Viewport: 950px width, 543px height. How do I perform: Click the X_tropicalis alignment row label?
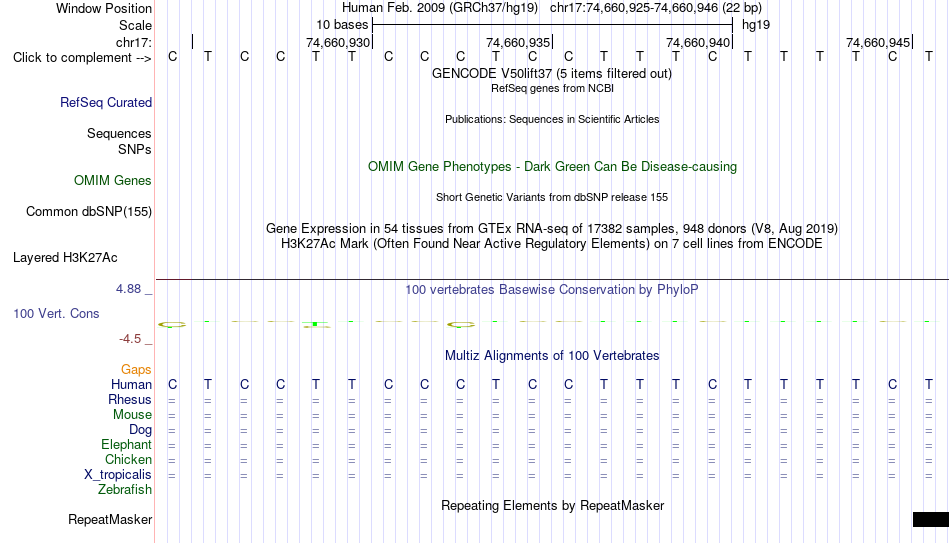pos(118,475)
